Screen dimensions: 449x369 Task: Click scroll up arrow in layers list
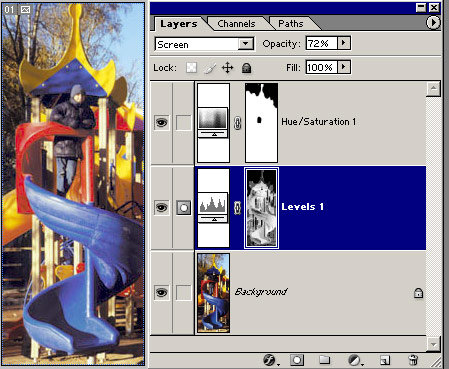[433, 88]
